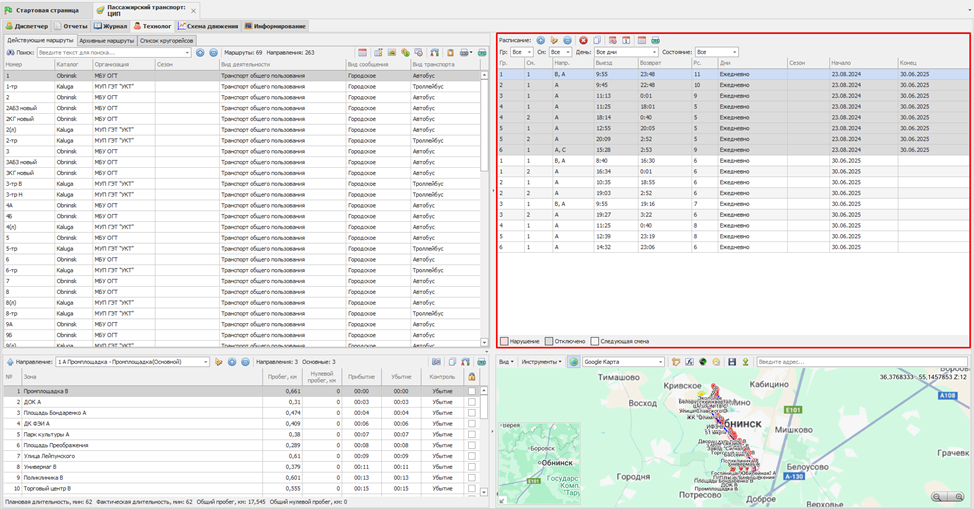Viewport: 974px width, 509px height.
Task: Remove a route with the blue minus icon beside search
Action: [x=213, y=53]
